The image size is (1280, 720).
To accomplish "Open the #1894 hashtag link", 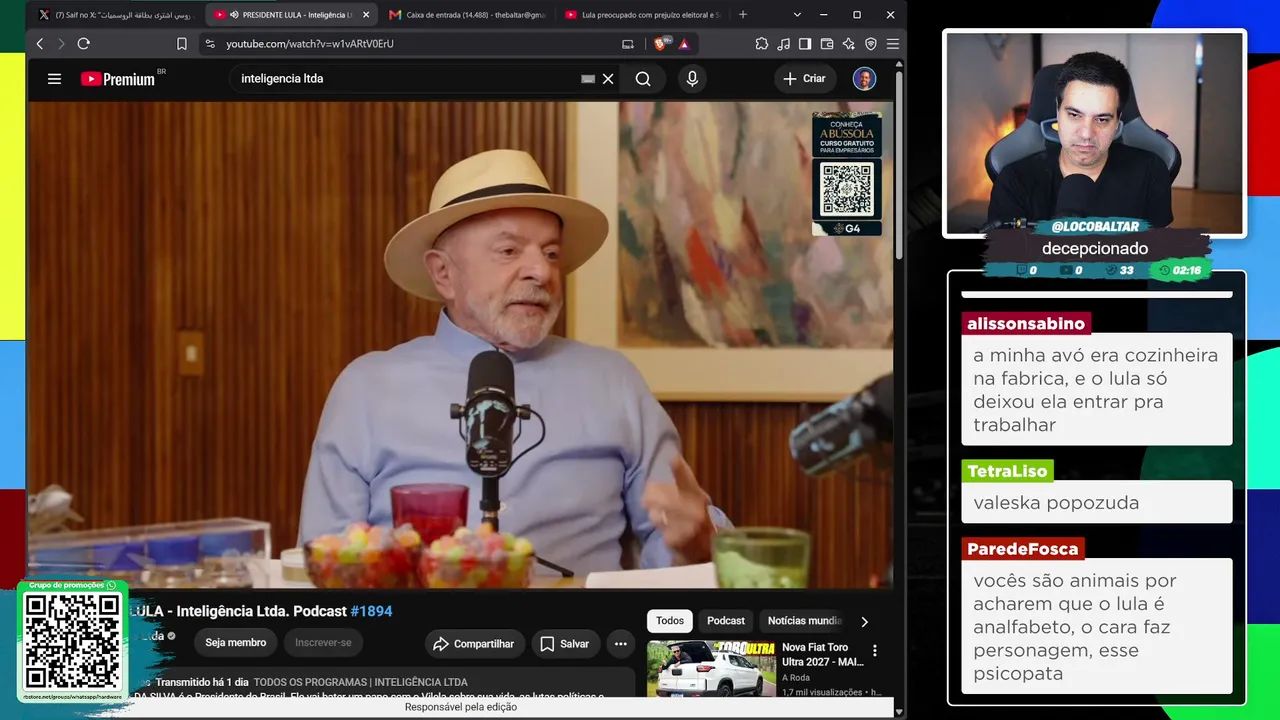I will (x=371, y=611).
